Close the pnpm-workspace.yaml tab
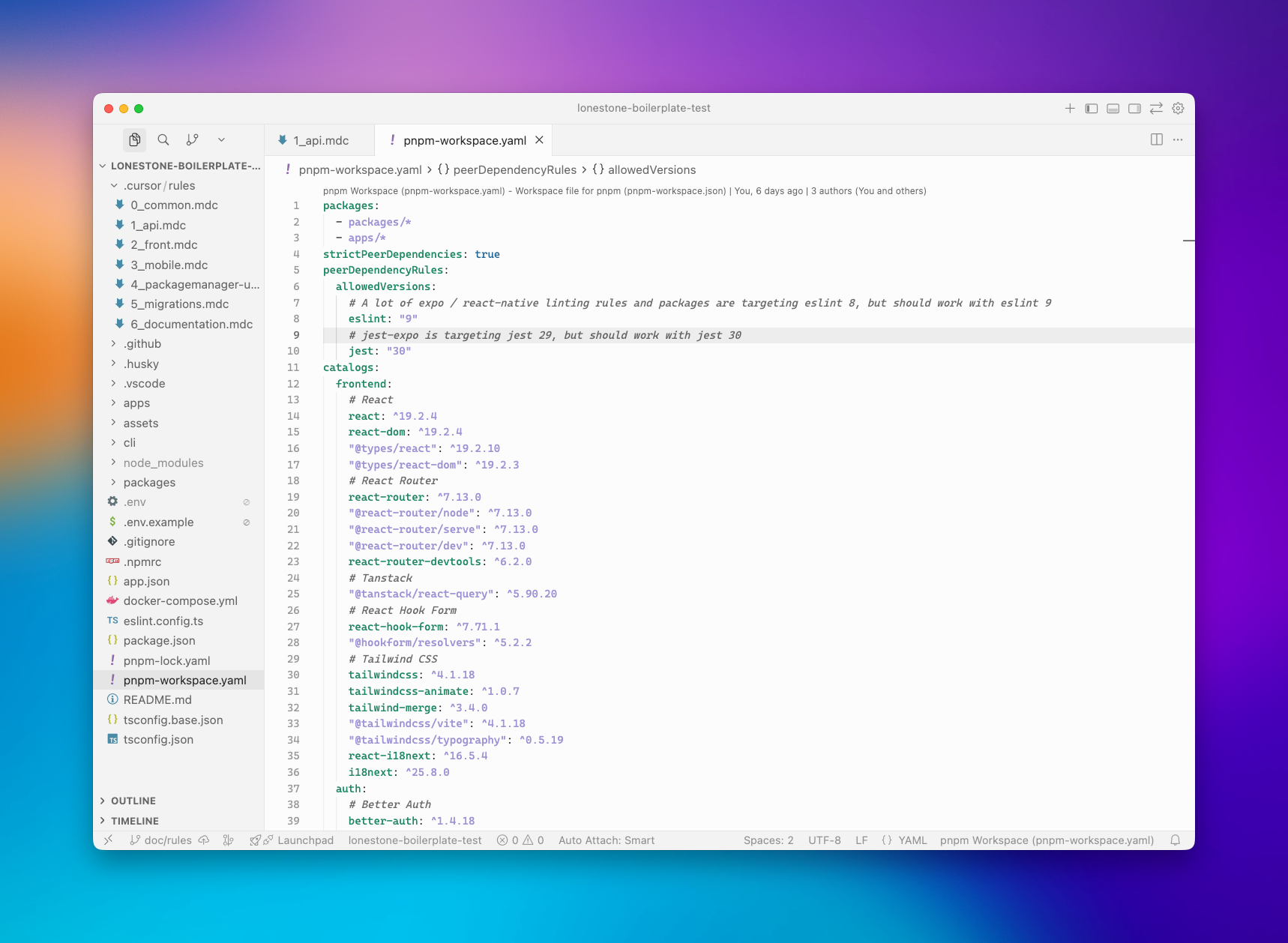Screen dimensions: 1288x943 tap(539, 140)
